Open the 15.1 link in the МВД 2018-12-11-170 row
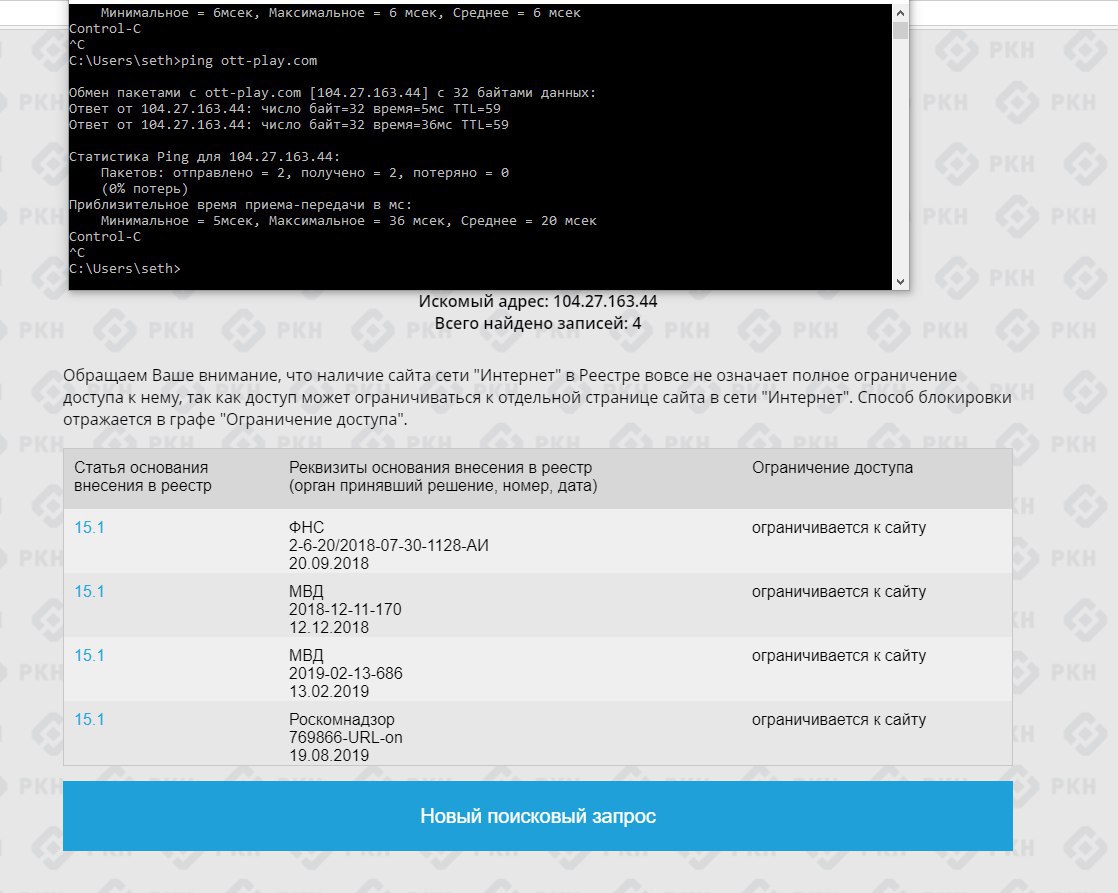This screenshot has width=1118, height=893. [x=89, y=591]
